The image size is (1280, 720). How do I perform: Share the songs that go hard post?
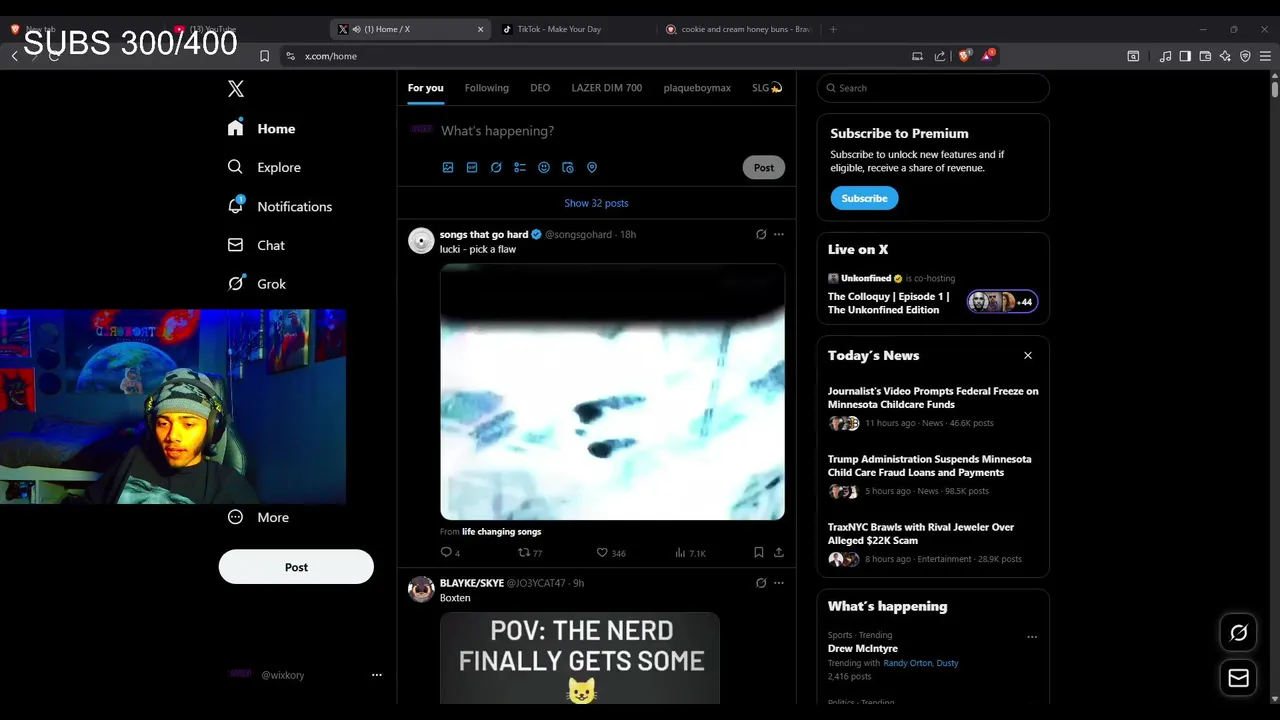[x=779, y=552]
